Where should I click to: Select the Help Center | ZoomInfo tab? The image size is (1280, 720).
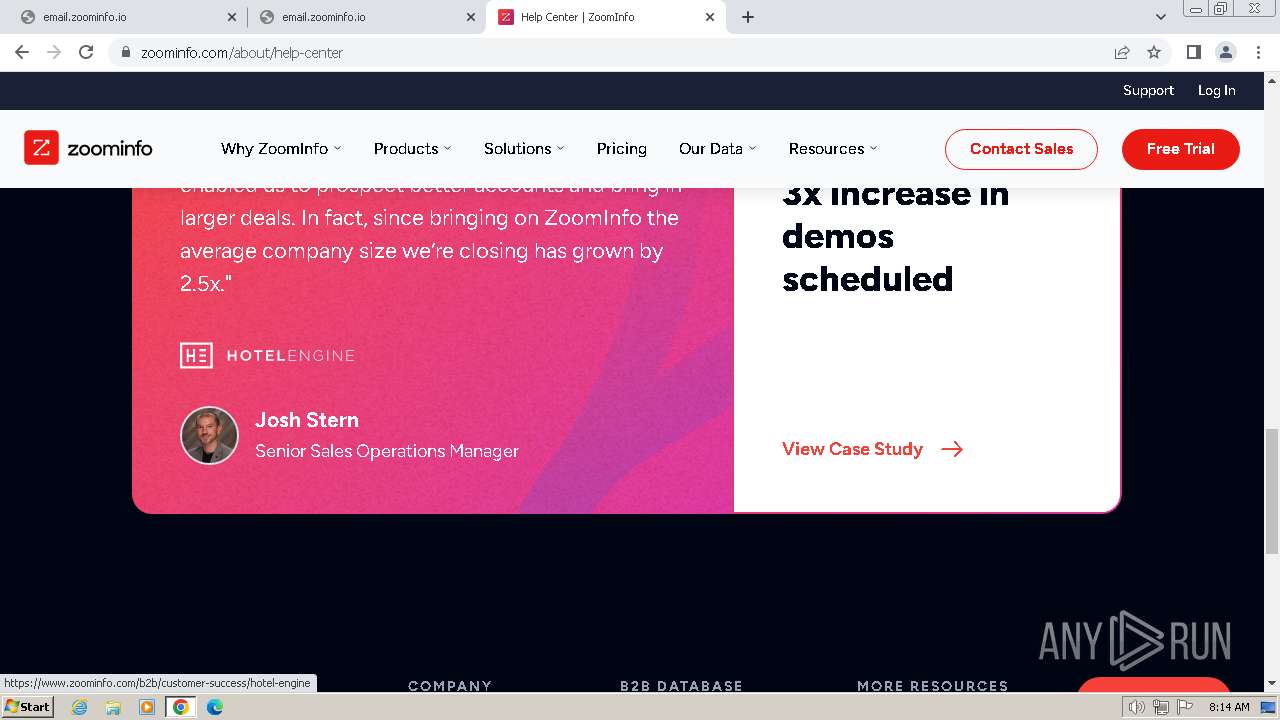point(605,17)
